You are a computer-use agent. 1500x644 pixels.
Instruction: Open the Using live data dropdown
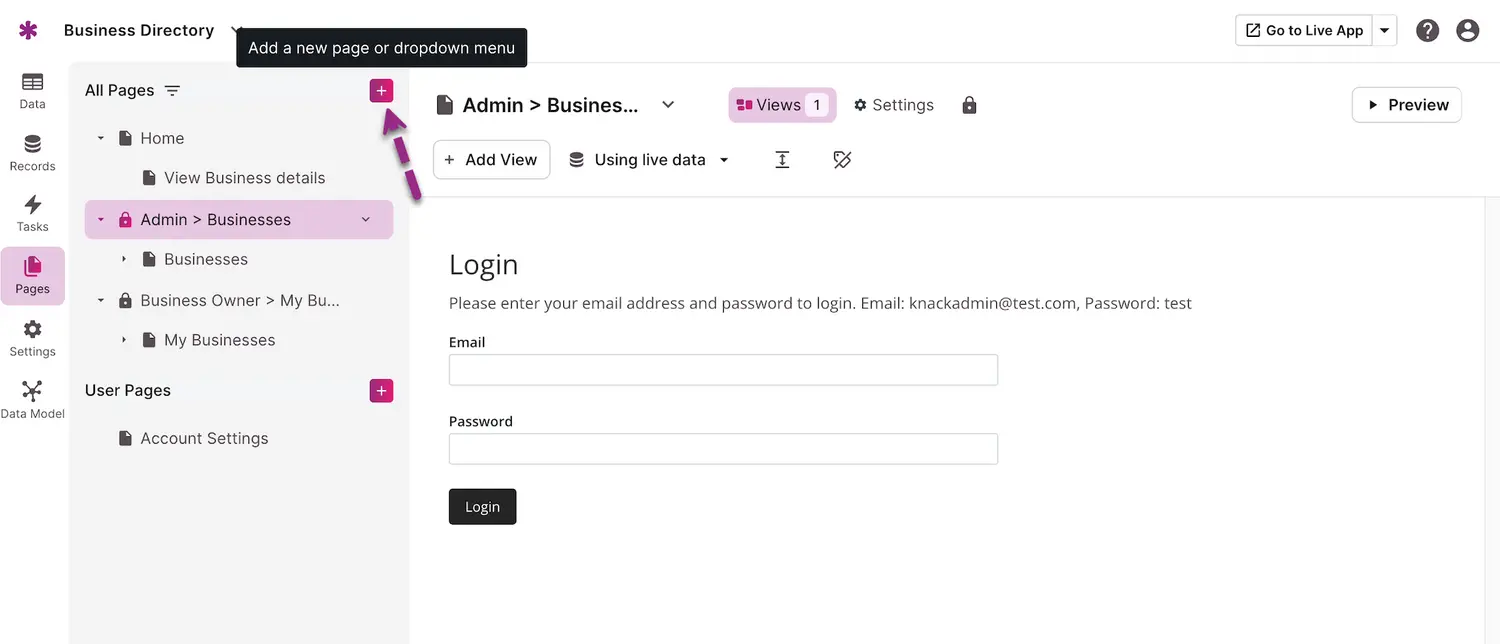[x=650, y=160]
